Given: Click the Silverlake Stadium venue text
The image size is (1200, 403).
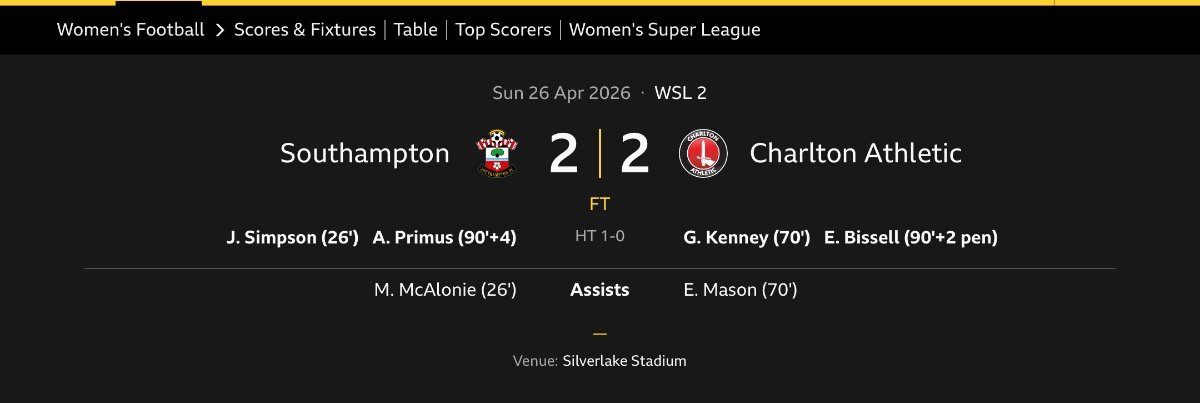Looking at the screenshot, I should click(x=624, y=361).
